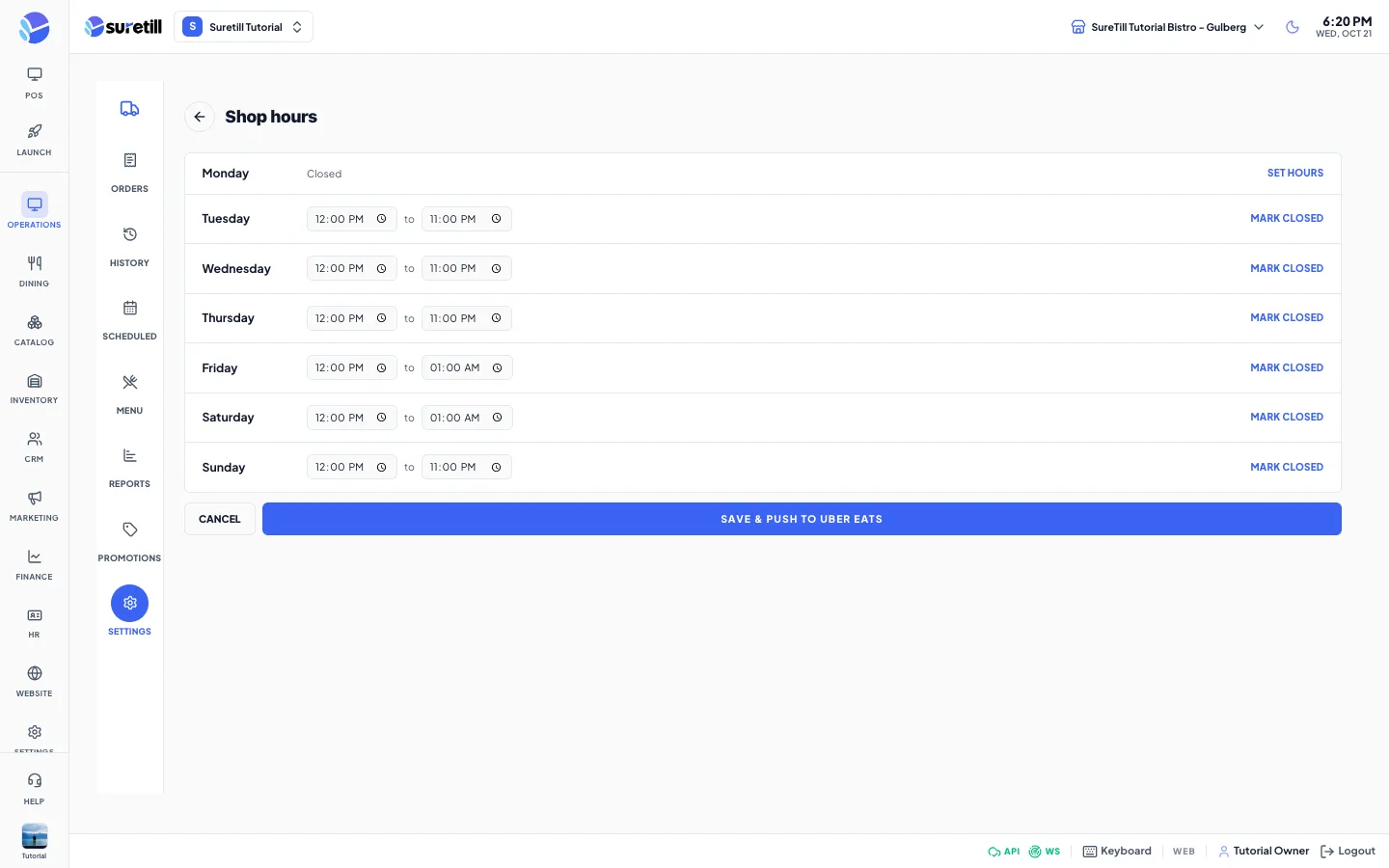Click the Cancel button
Image resolution: width=1389 pixels, height=868 pixels.
(x=220, y=519)
